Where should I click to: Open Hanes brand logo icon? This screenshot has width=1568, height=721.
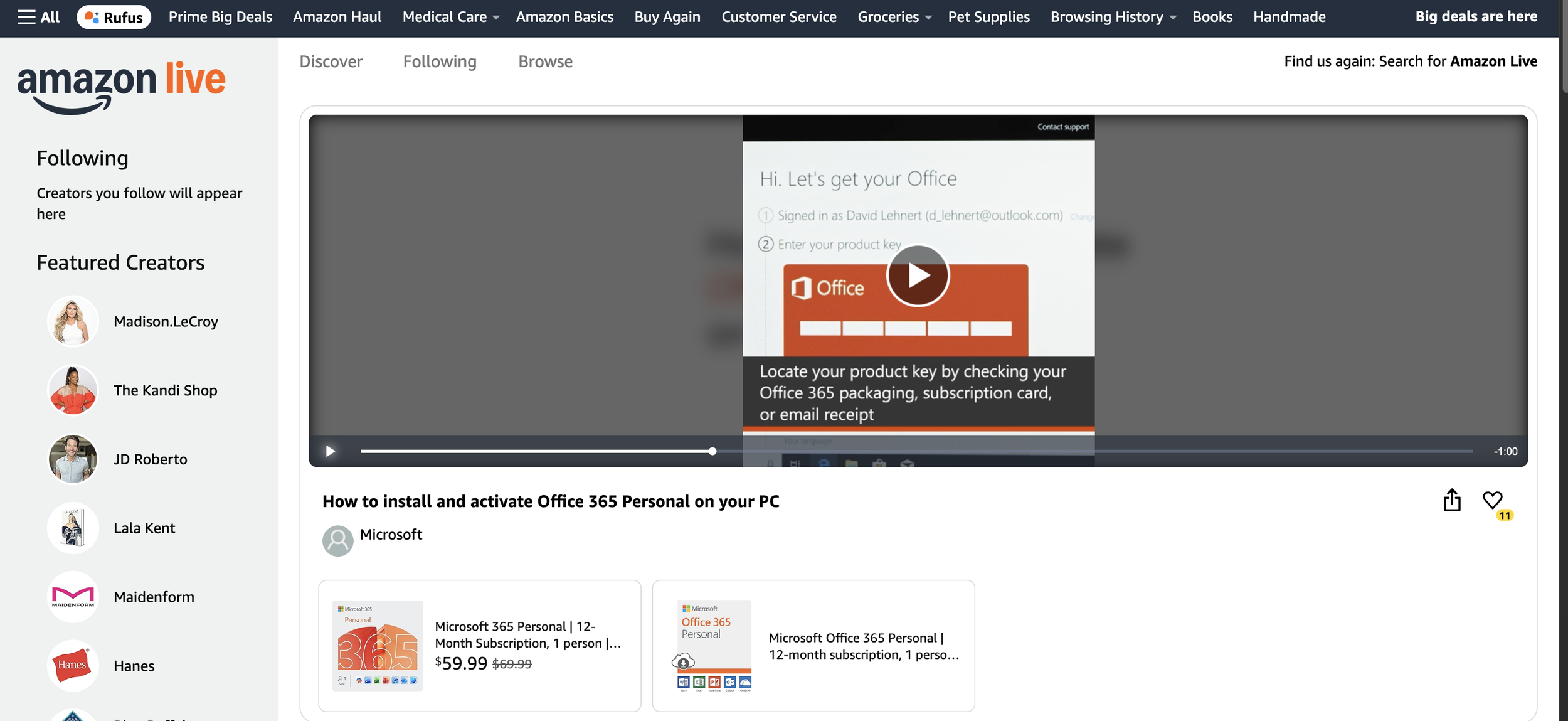(73, 666)
